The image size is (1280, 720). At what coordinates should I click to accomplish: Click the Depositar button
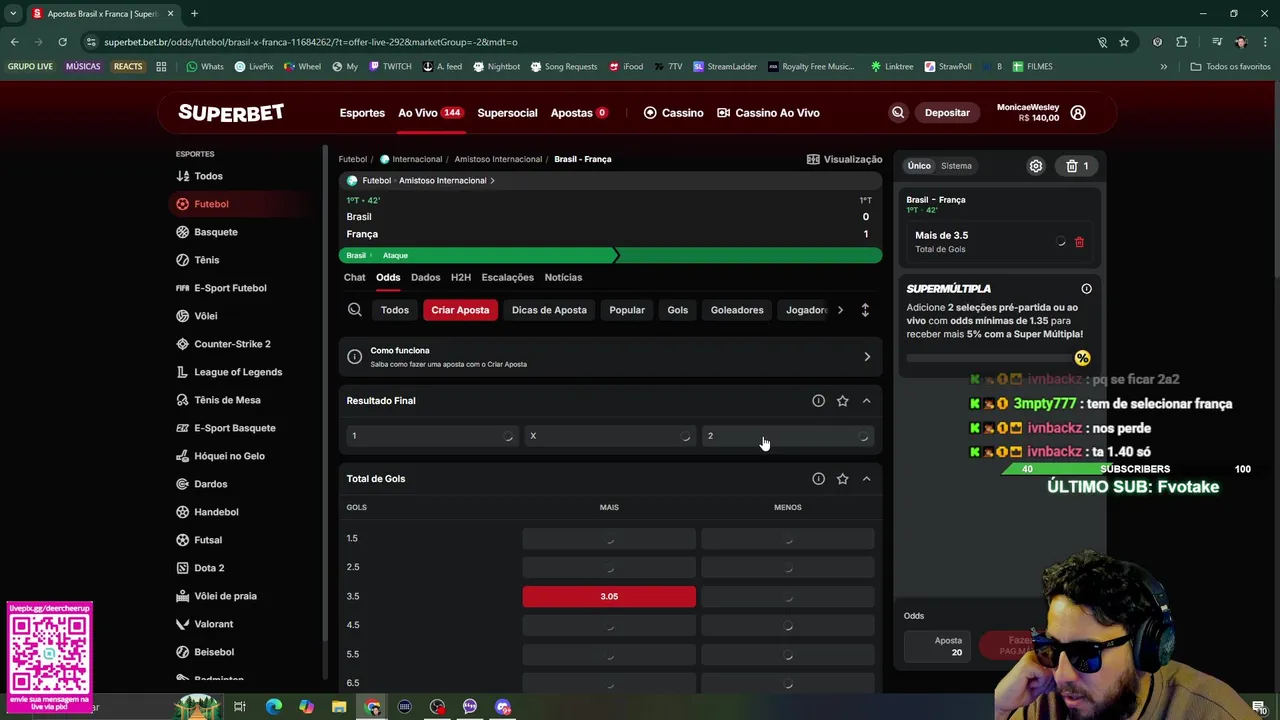(x=947, y=113)
